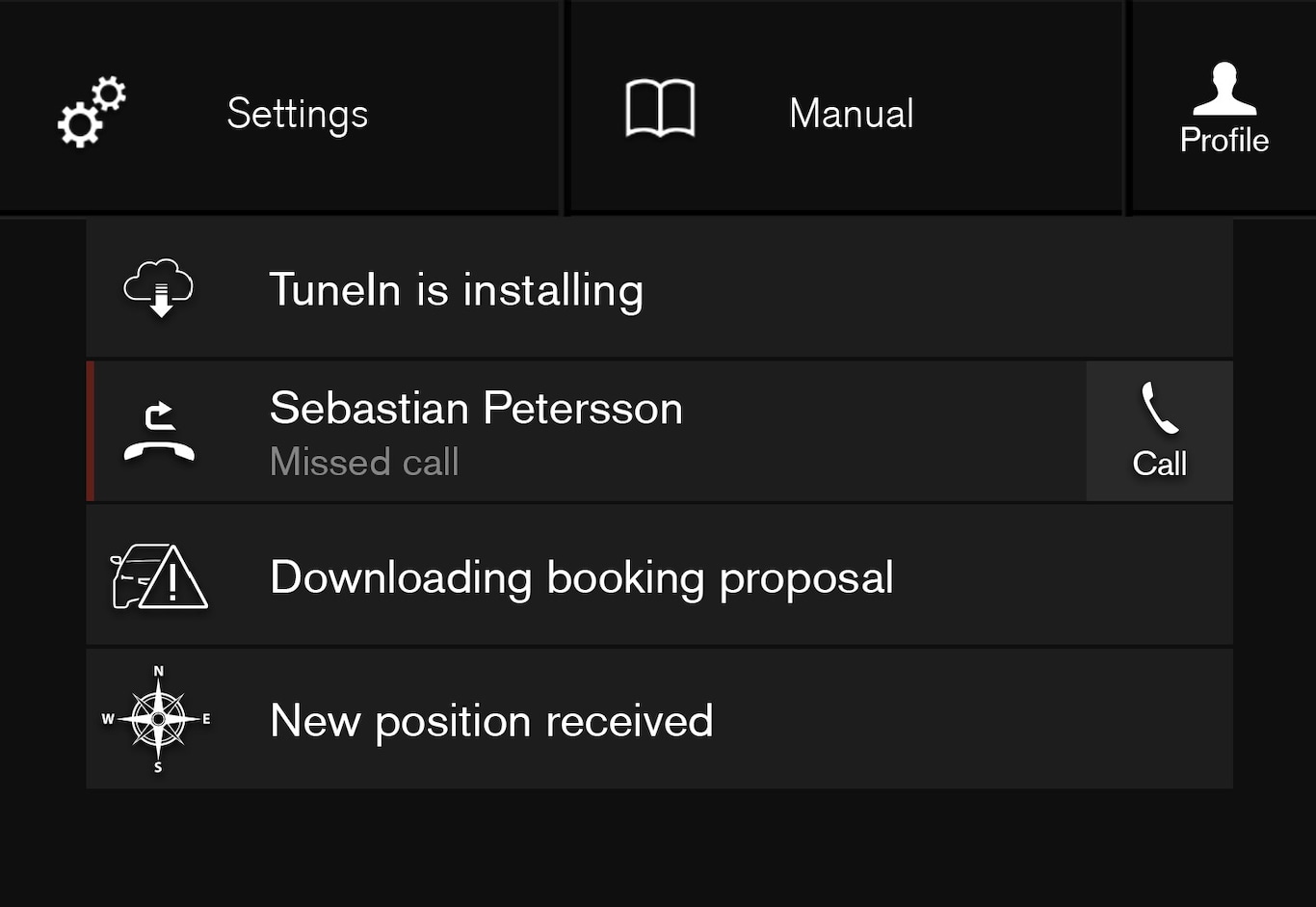Open the Manual text label

coord(851,114)
